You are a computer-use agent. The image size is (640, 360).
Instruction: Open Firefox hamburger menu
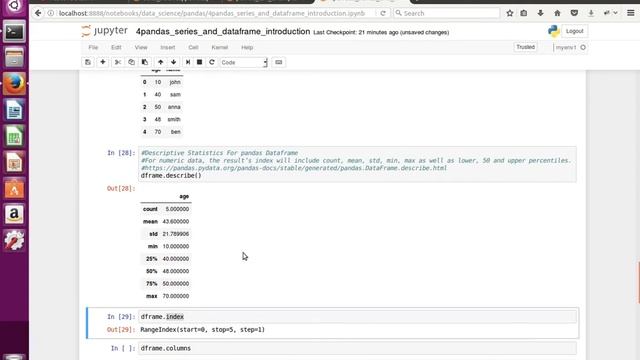click(631, 13)
